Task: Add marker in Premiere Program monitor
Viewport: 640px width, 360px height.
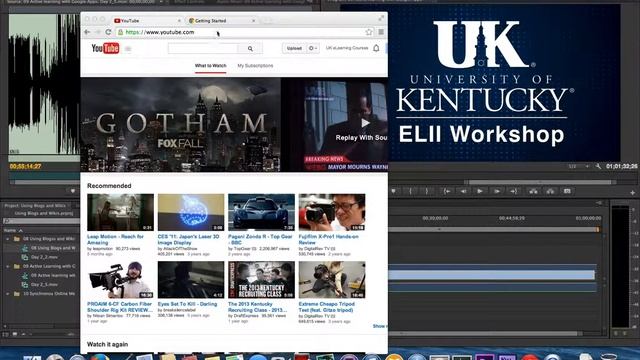Action: 393,191
